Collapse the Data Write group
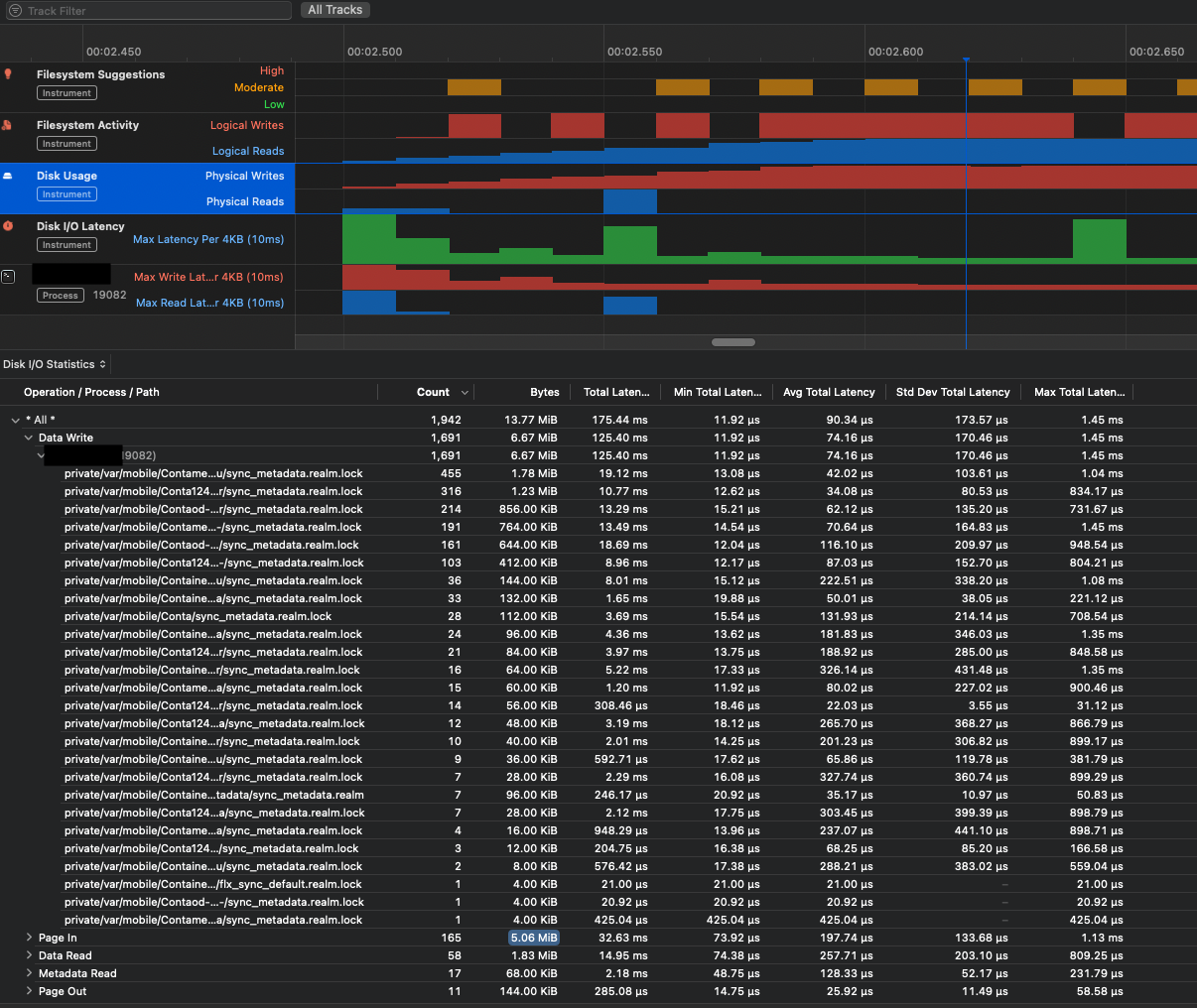The image size is (1197, 1008). (x=29, y=439)
